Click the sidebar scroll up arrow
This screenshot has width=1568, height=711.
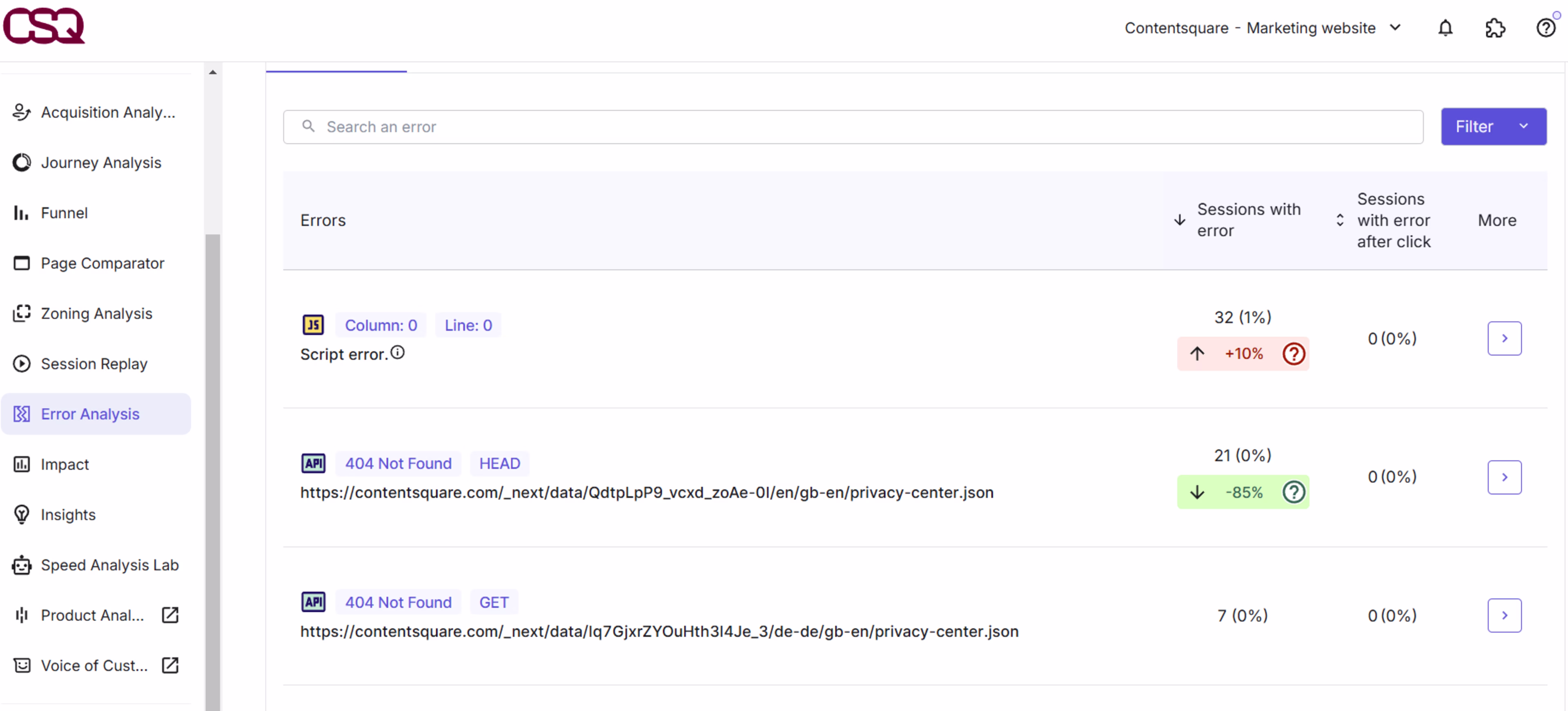[212, 72]
